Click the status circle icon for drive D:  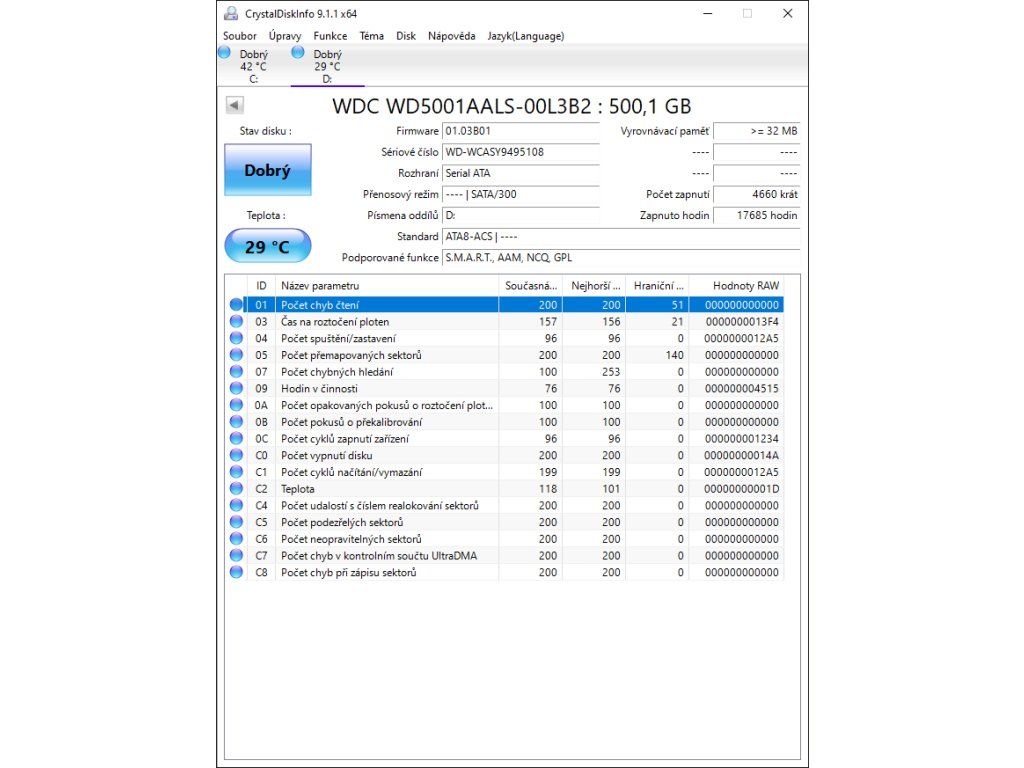point(297,52)
